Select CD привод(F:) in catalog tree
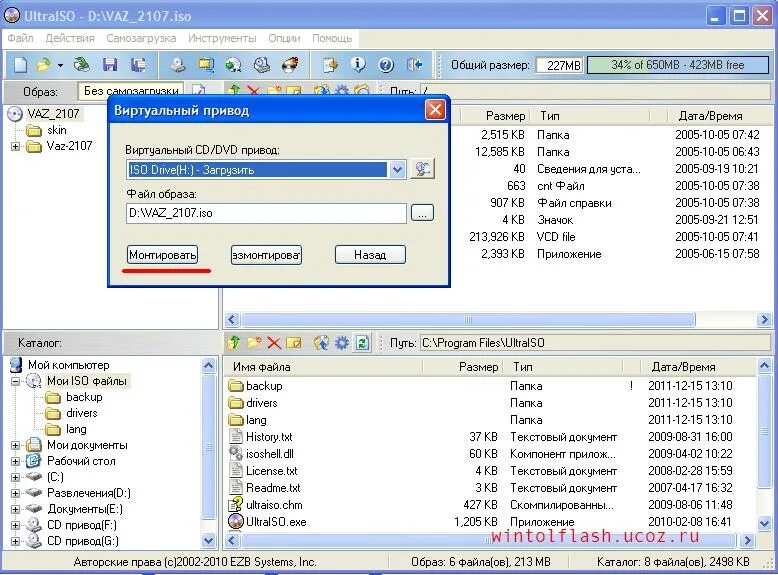Image resolution: width=778 pixels, height=575 pixels. click(x=82, y=525)
